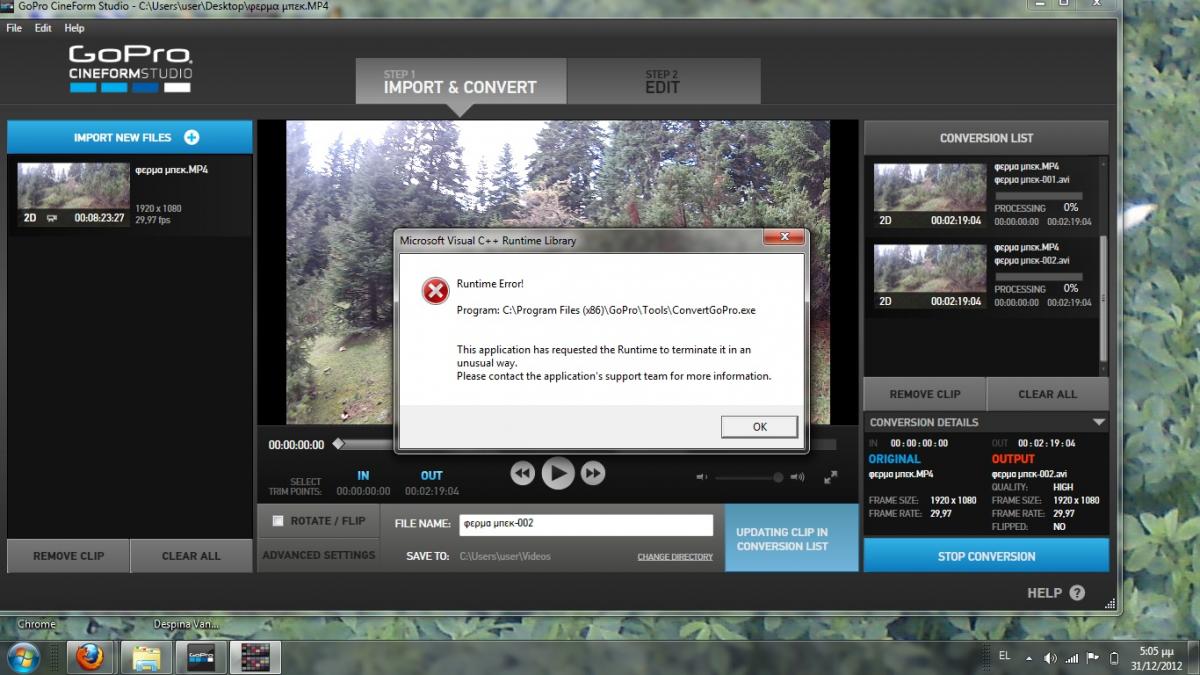Open the File menu
Image resolution: width=1200 pixels, height=675 pixels.
point(14,28)
